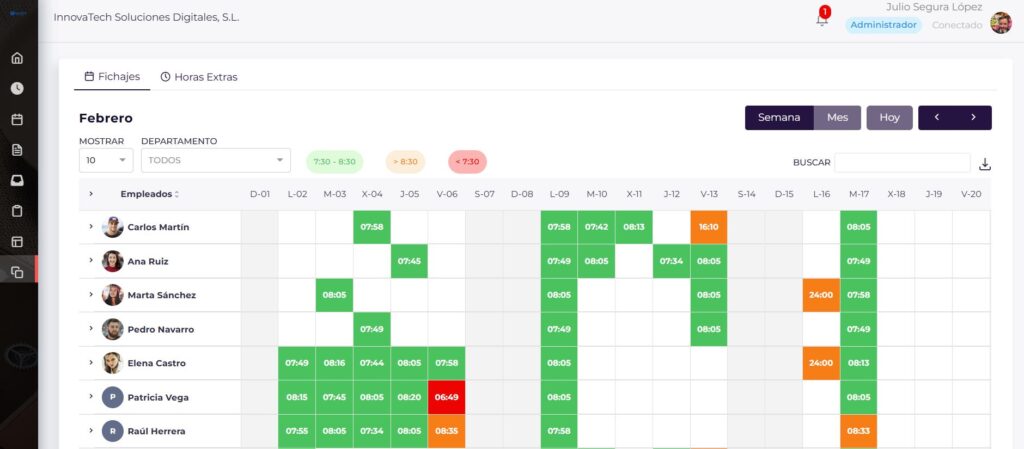
Task: Switch to the Horas Extras tab
Action: point(199,76)
